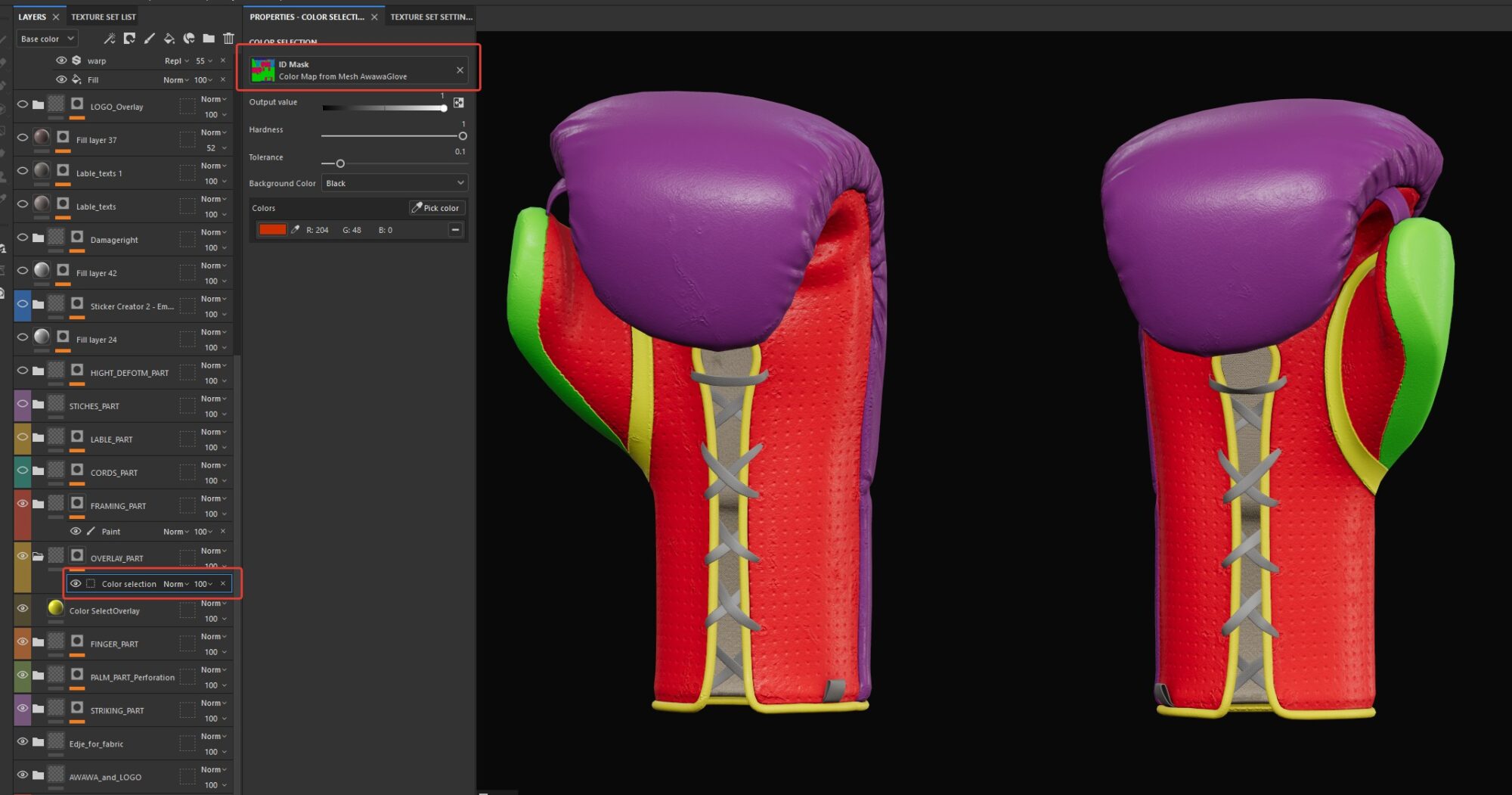Open the Base color channel dropdown
Screen dimensions: 1512x795
point(47,39)
